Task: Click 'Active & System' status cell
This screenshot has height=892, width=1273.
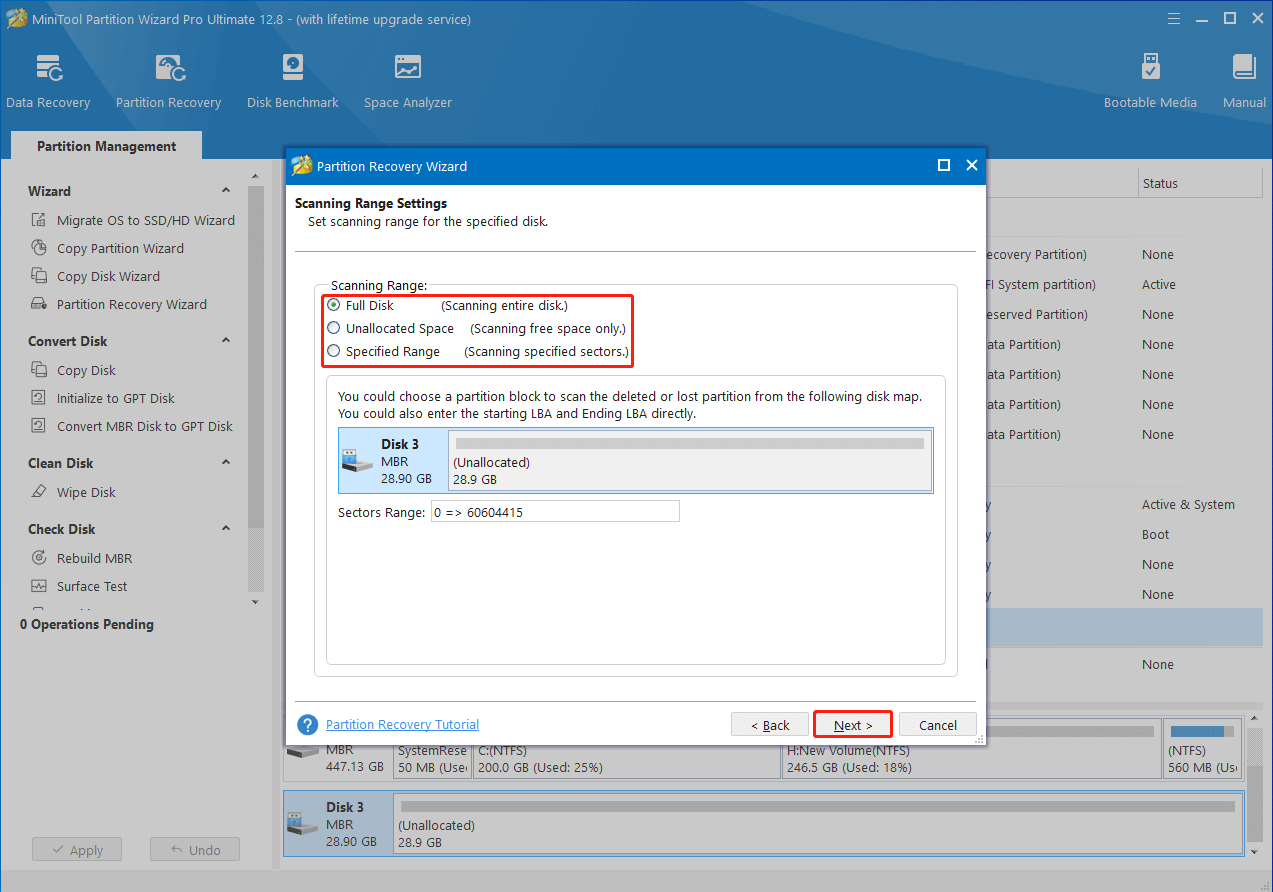Action: [1188, 505]
